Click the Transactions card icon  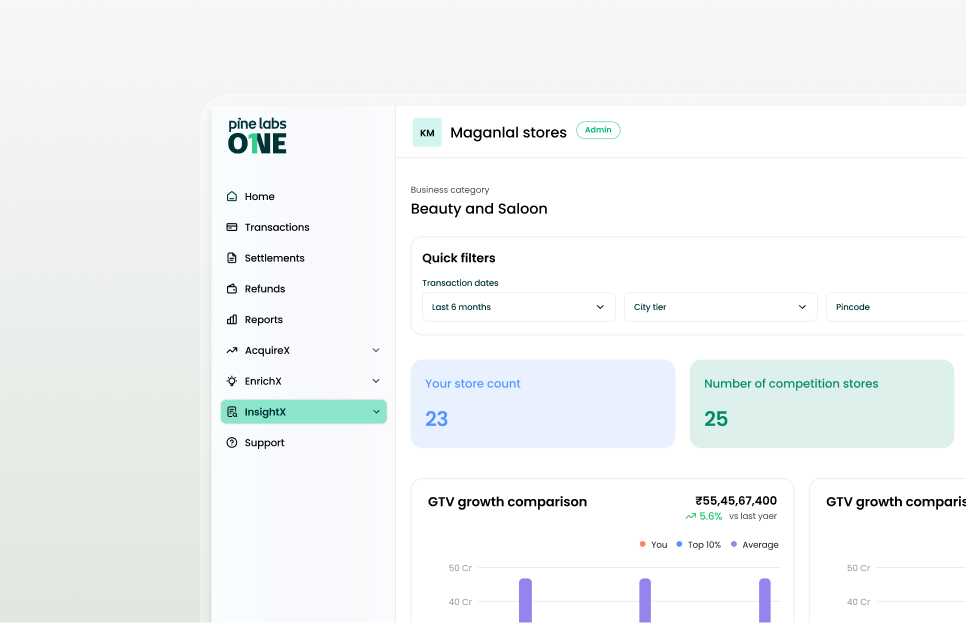click(x=232, y=227)
